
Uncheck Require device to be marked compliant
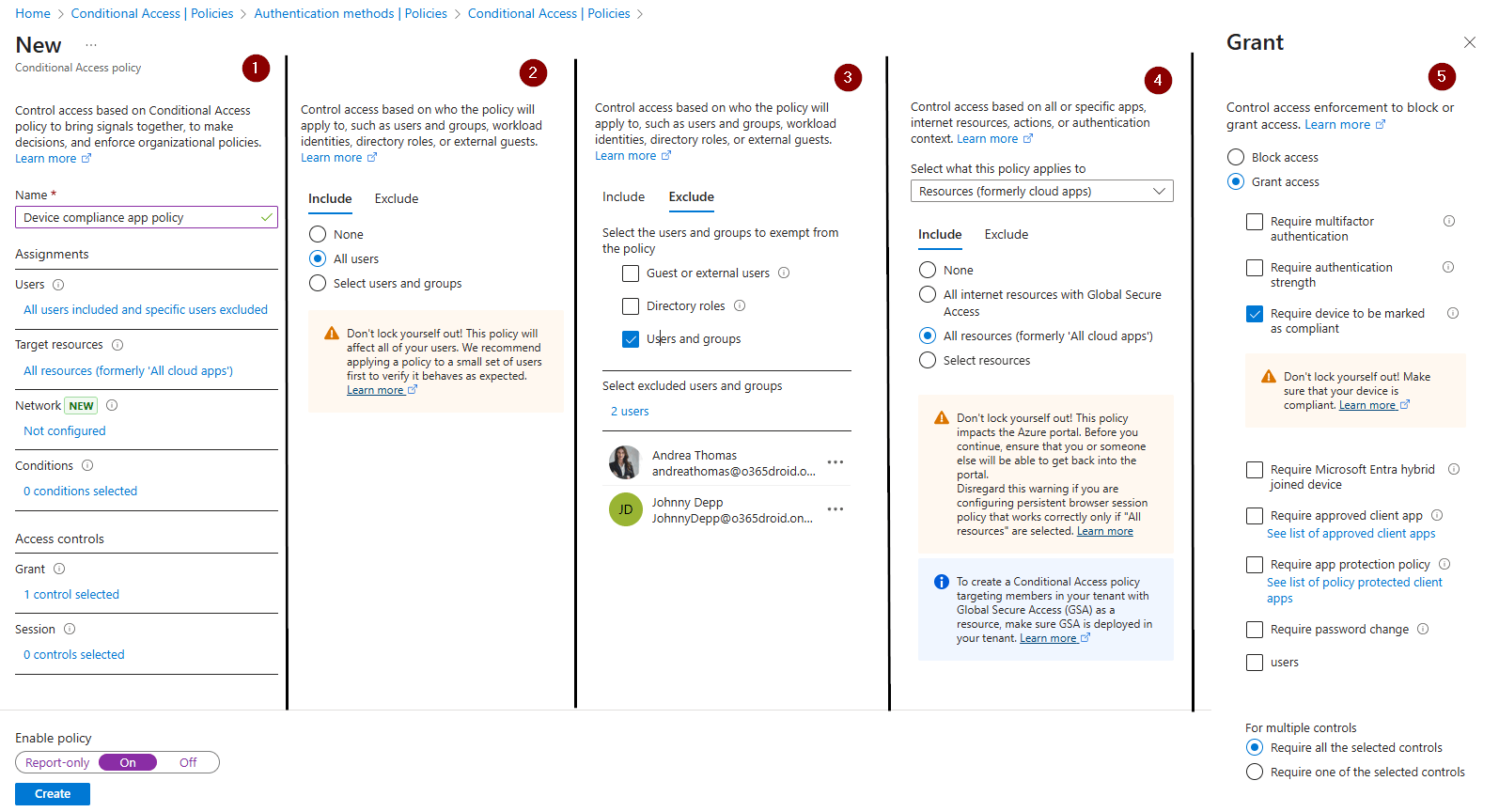(1255, 314)
